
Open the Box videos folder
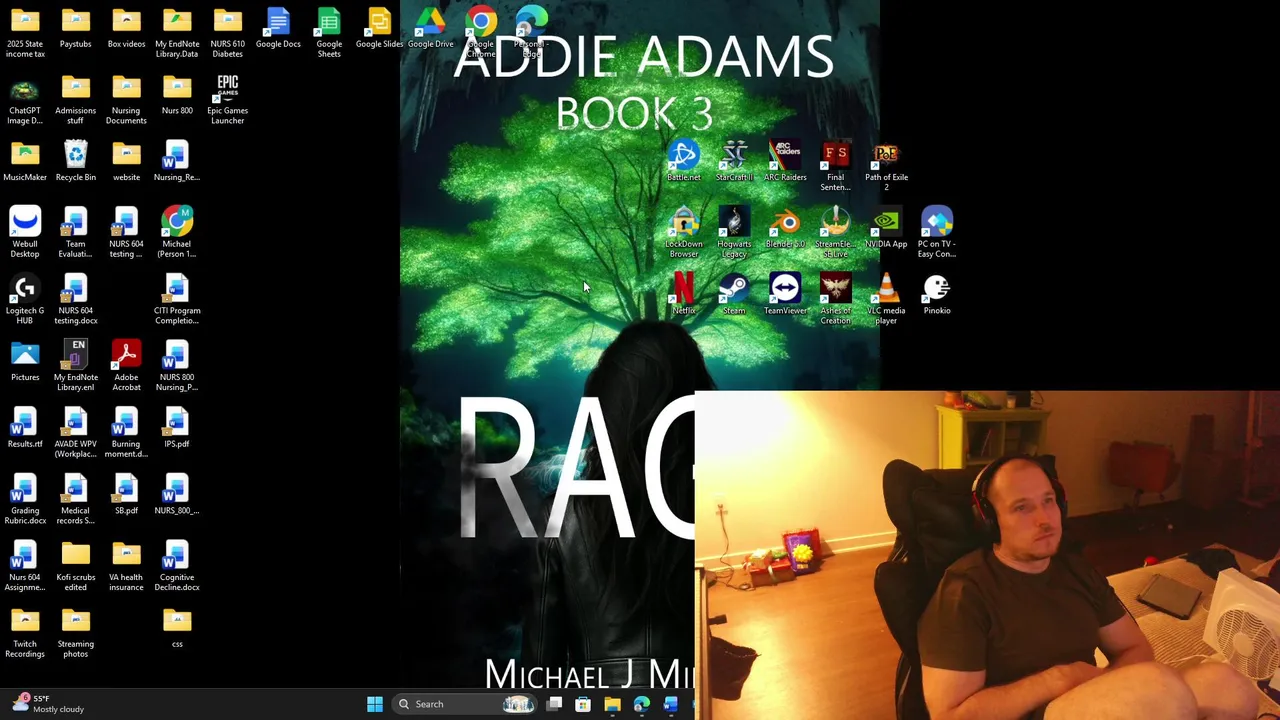pyautogui.click(x=126, y=28)
